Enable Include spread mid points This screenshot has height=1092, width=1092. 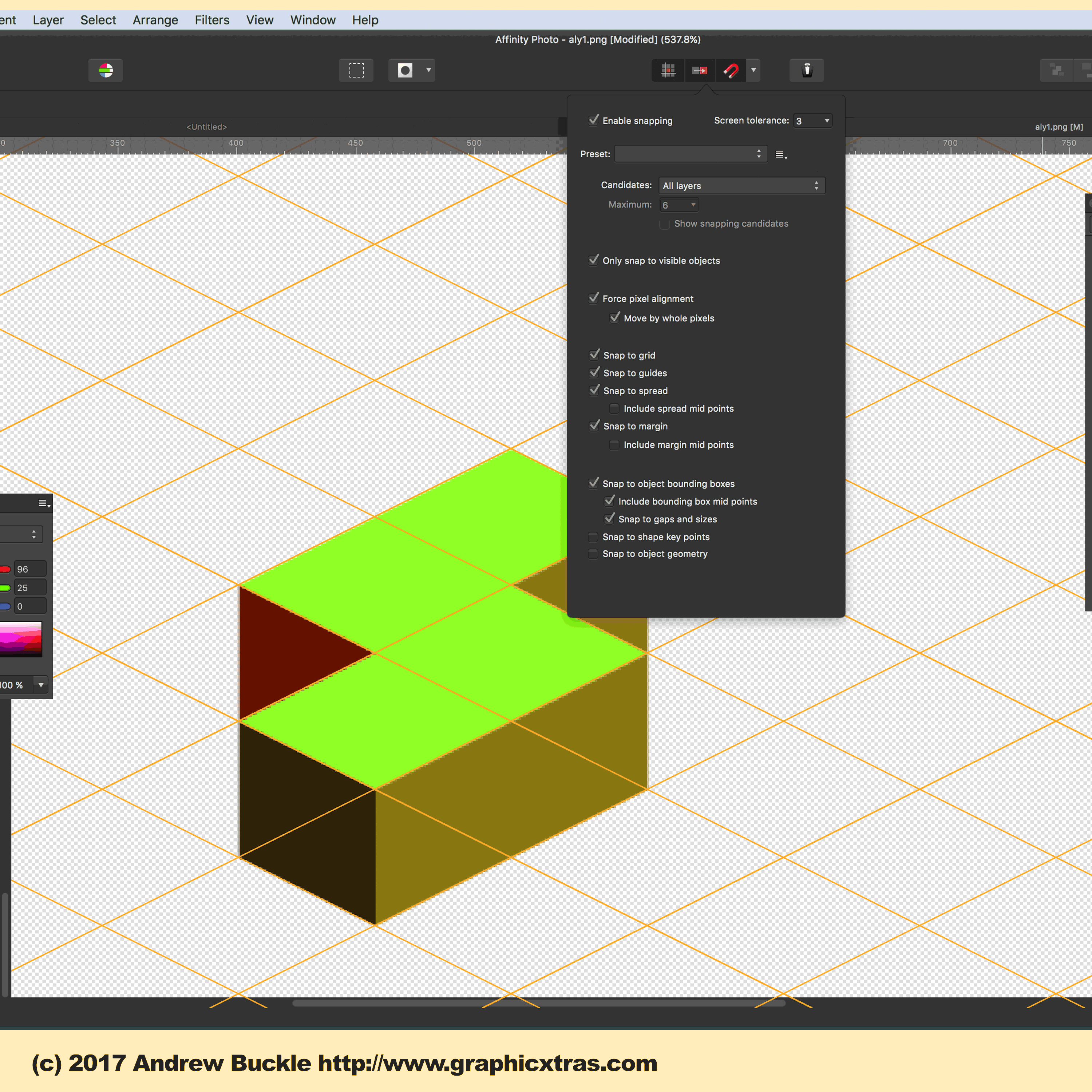tap(614, 409)
